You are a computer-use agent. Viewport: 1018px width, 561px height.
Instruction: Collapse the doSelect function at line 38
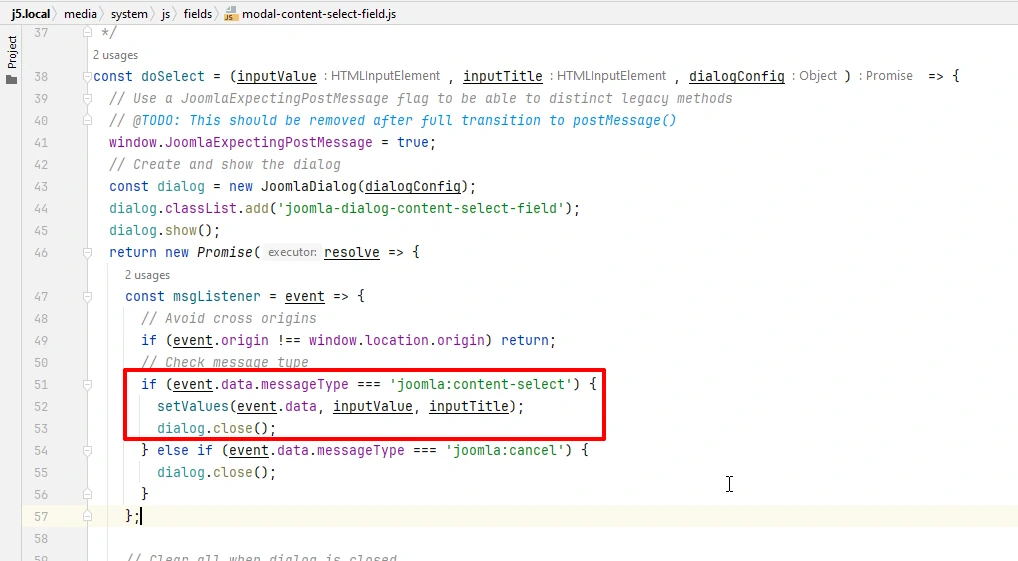pos(87,77)
